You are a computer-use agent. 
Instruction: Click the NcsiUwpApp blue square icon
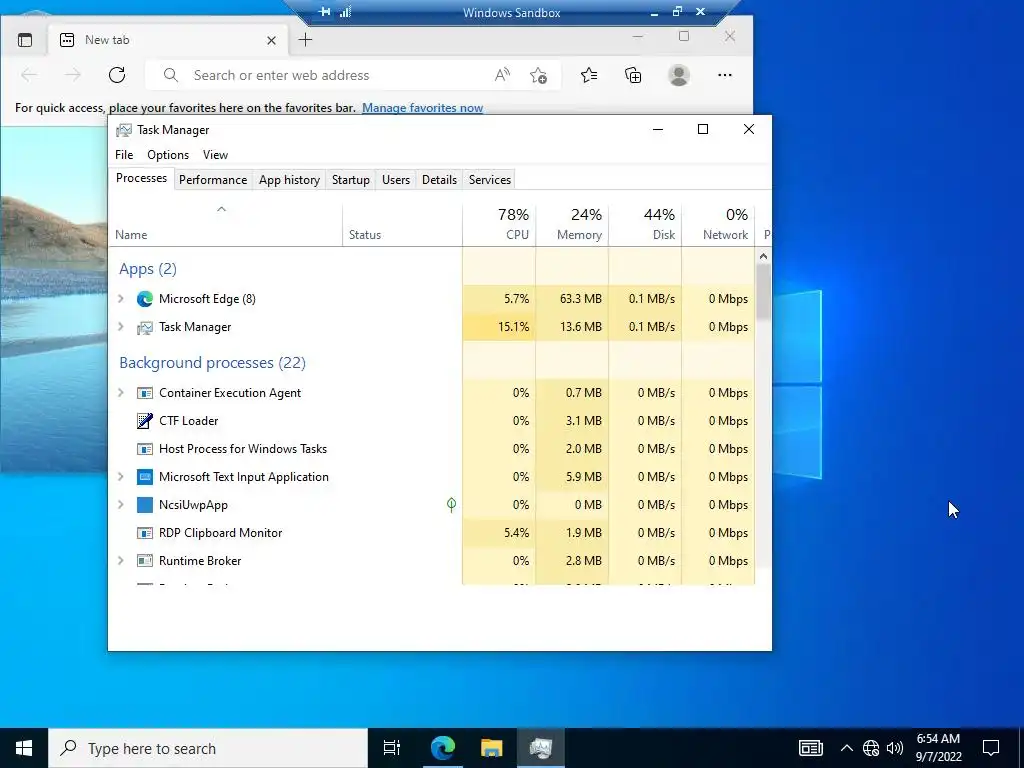tap(144, 505)
